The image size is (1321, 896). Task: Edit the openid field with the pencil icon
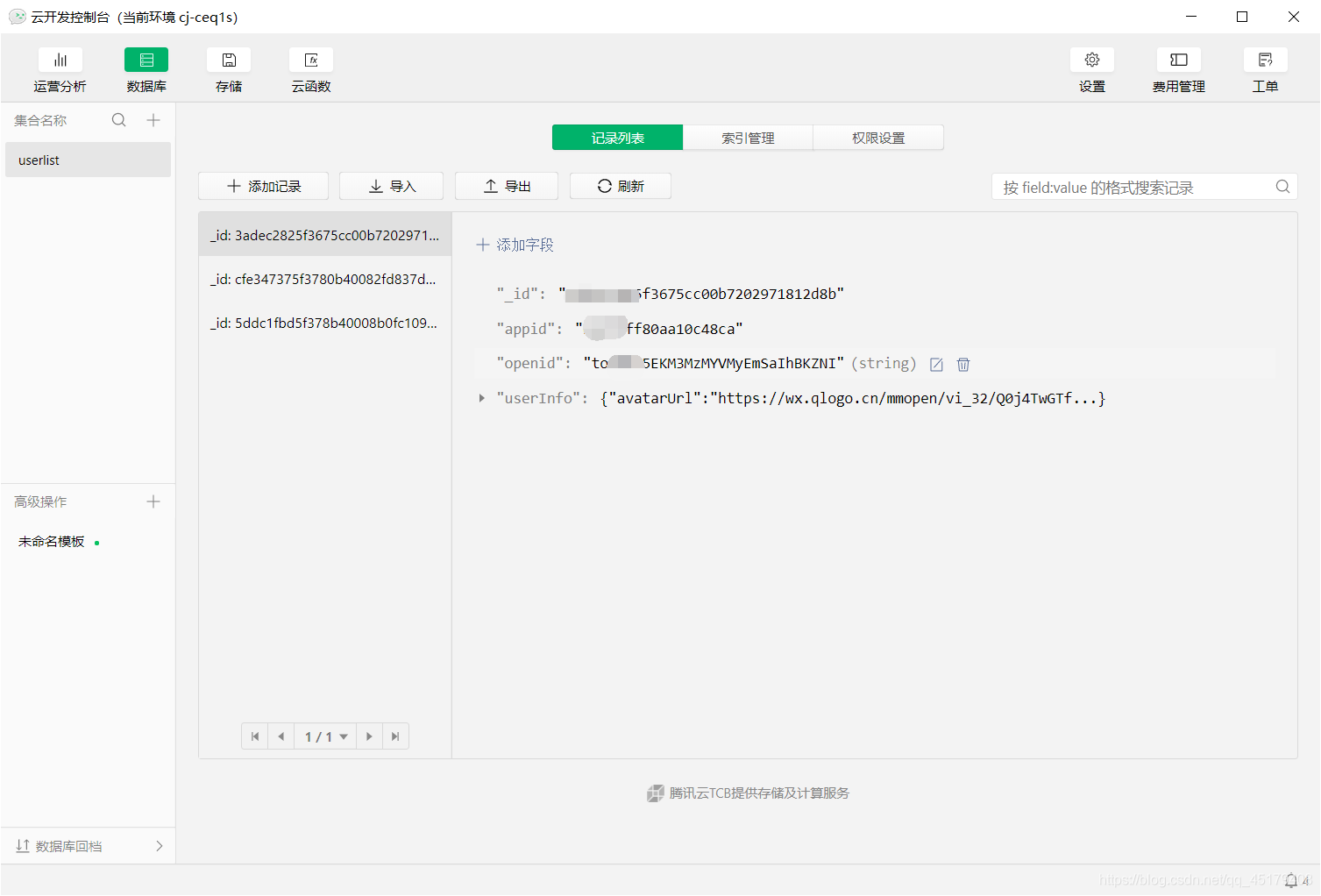point(936,364)
